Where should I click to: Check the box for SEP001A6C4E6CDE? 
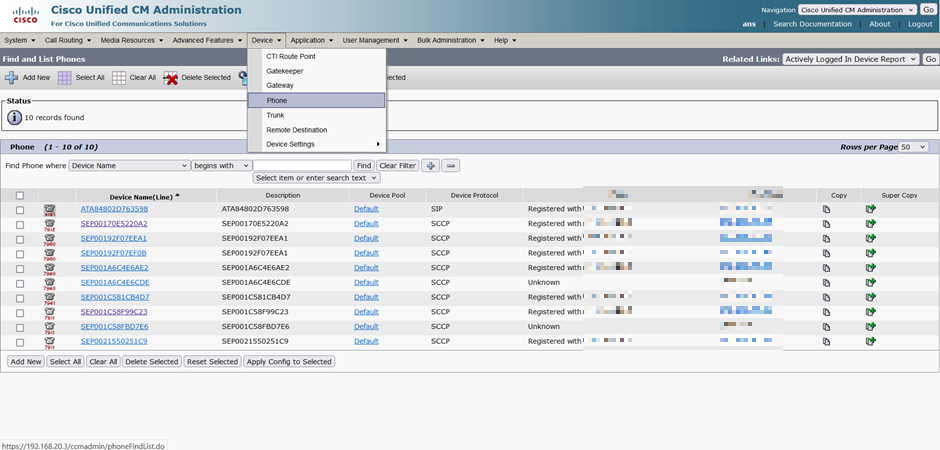[20, 283]
